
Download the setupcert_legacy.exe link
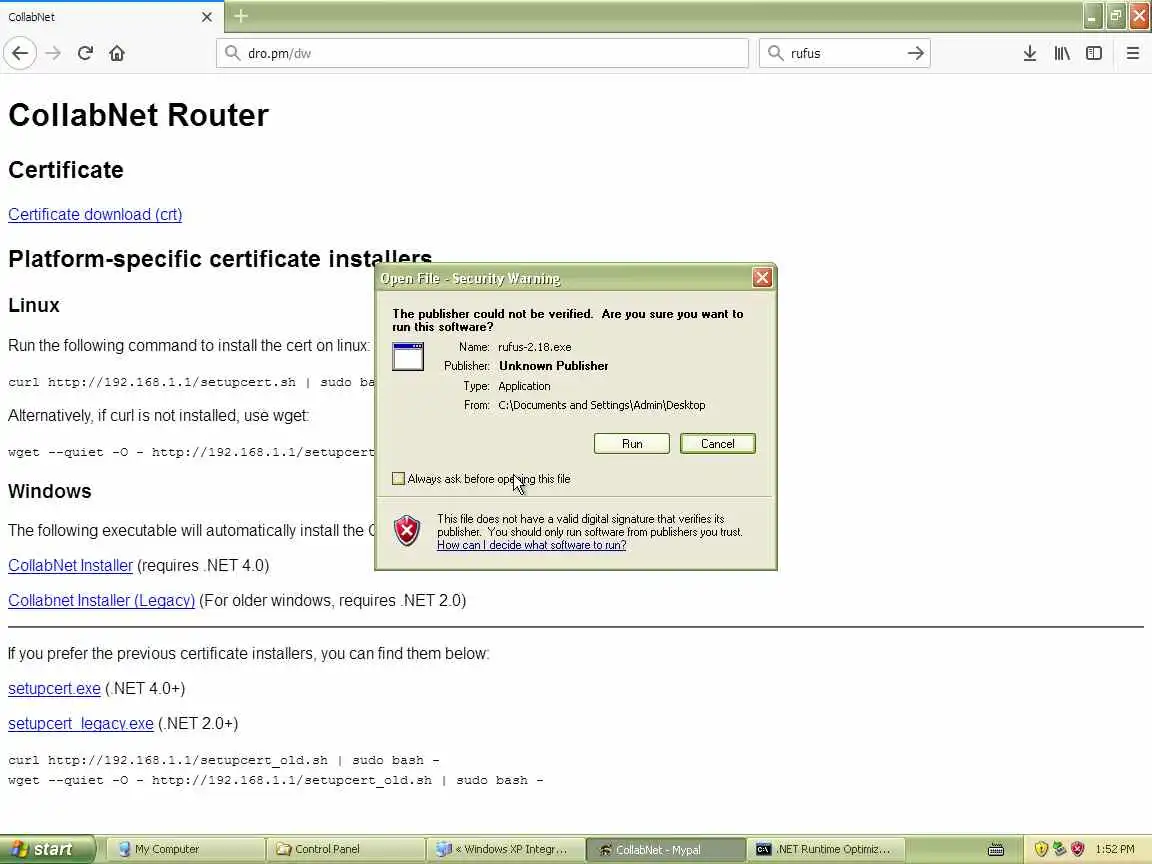[81, 724]
